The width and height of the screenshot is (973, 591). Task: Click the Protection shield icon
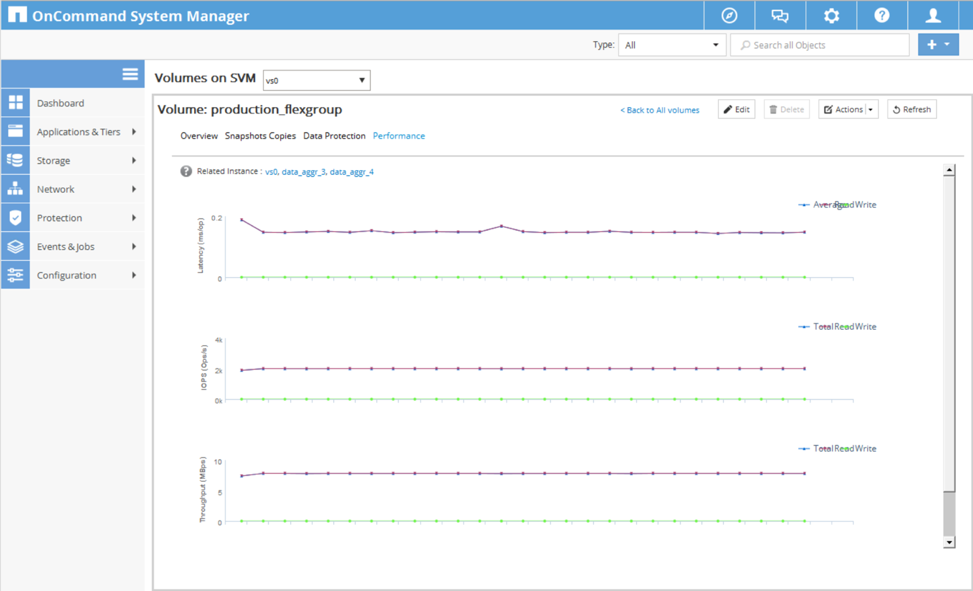[x=16, y=217]
